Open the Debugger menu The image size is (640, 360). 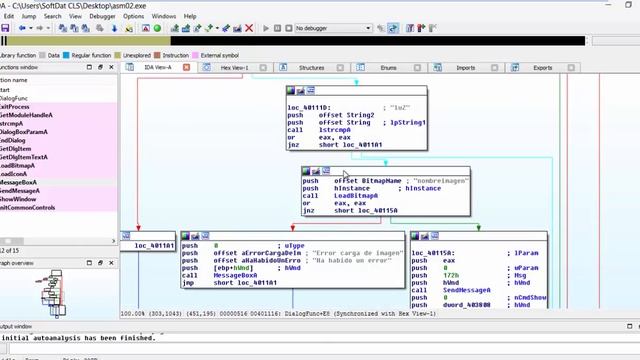tap(102, 16)
